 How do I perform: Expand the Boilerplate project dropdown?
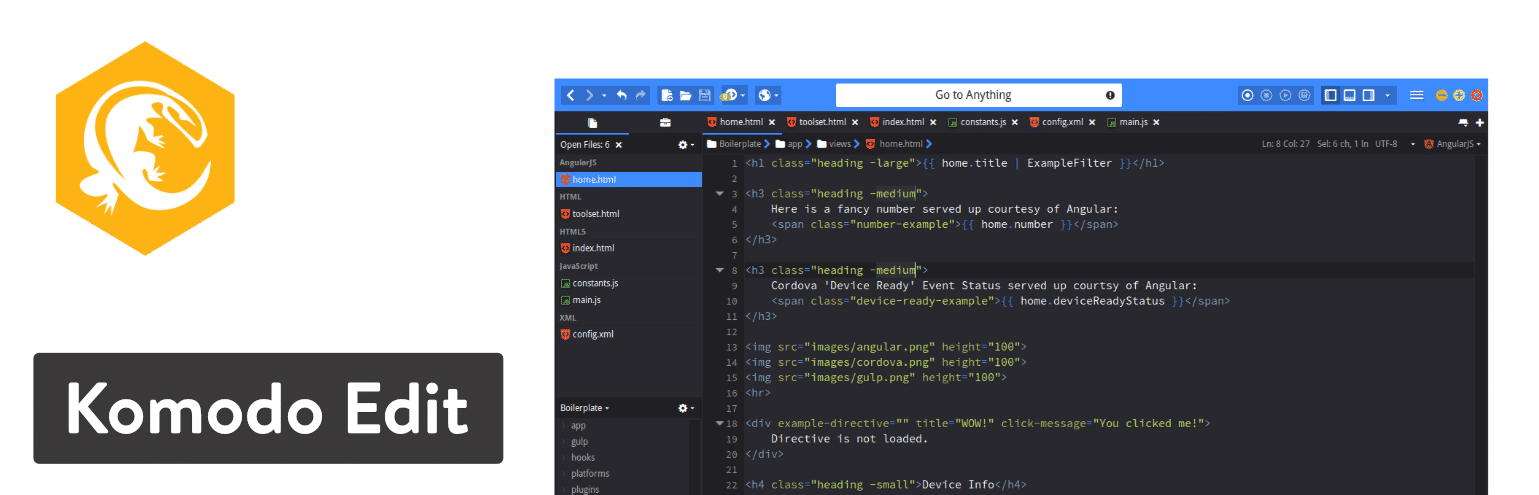pyautogui.click(x=585, y=408)
